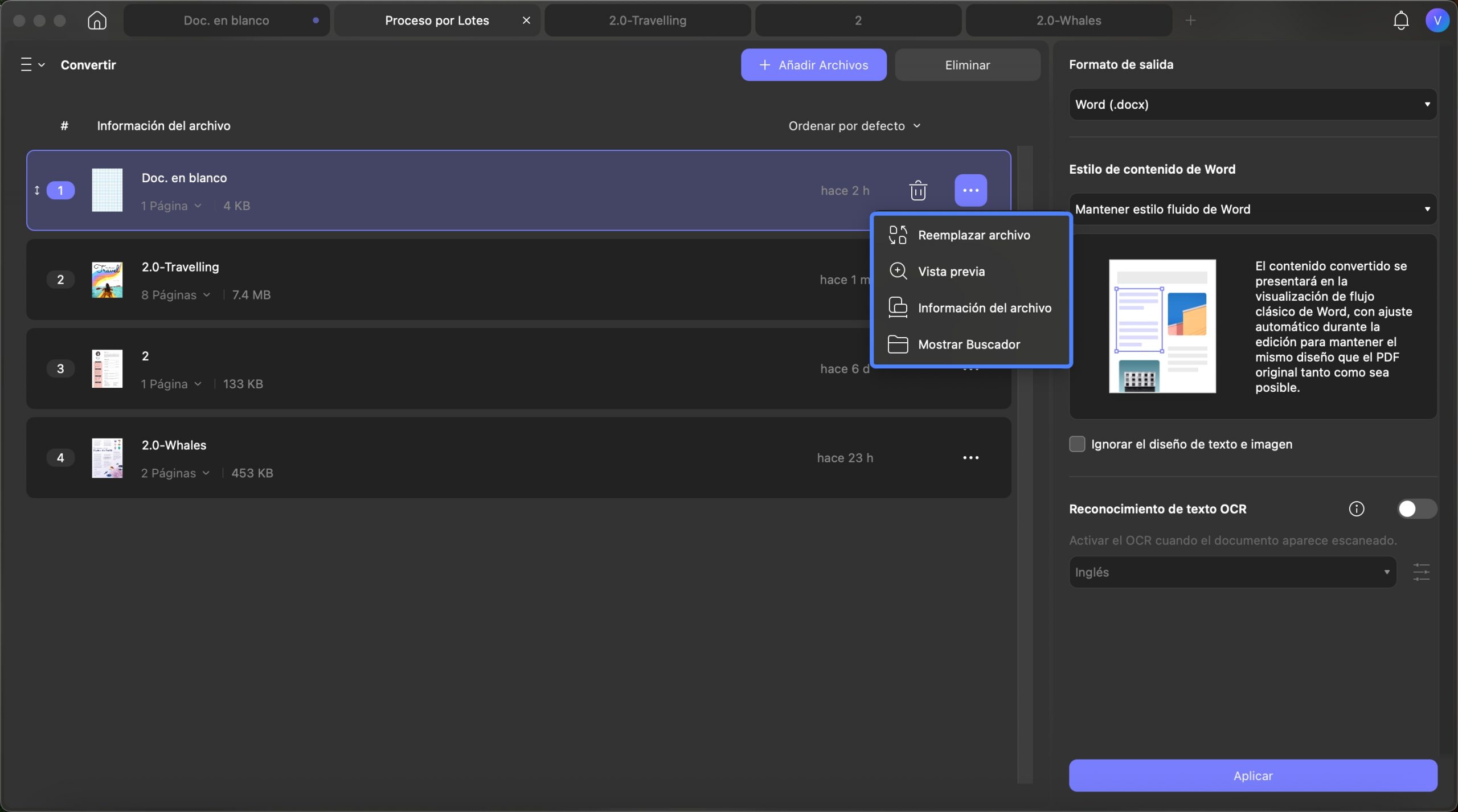
Task: Close the Proceso por Lotes tab
Action: (526, 20)
